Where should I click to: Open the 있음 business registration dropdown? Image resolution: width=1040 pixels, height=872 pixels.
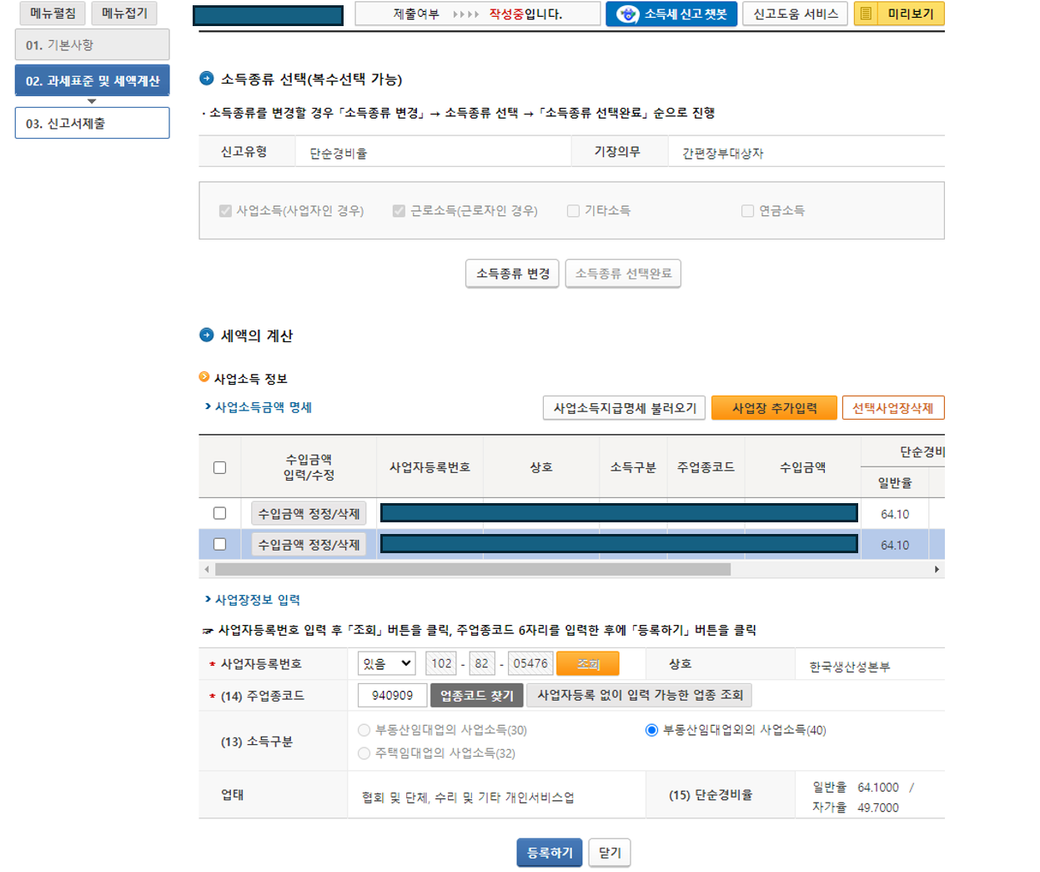(386, 664)
